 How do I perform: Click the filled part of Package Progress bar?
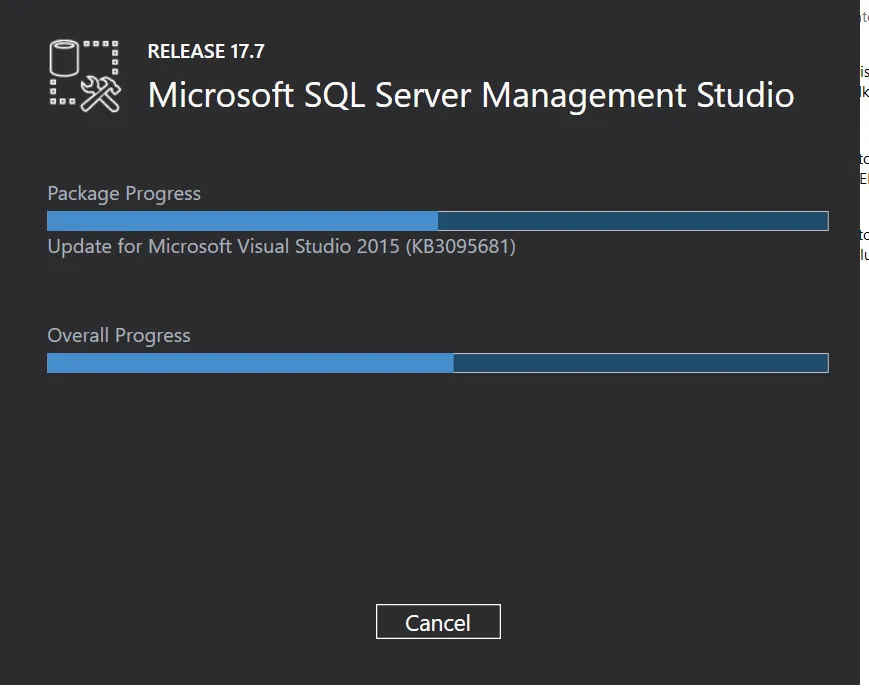click(242, 221)
